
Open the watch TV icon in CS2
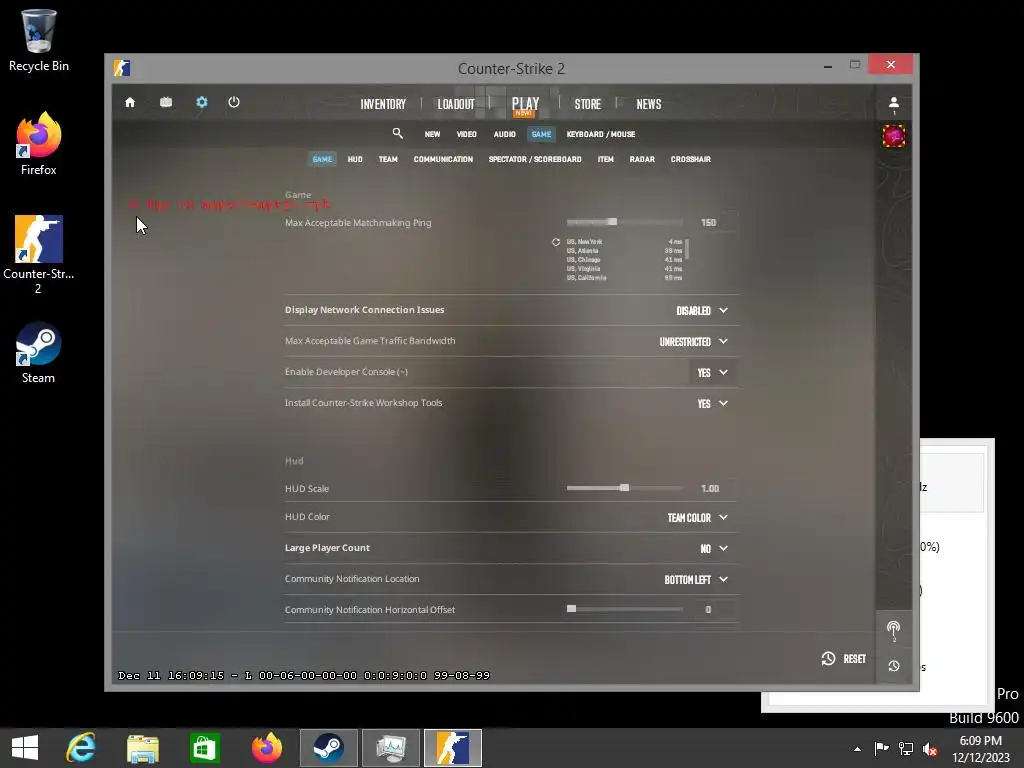[x=166, y=103]
